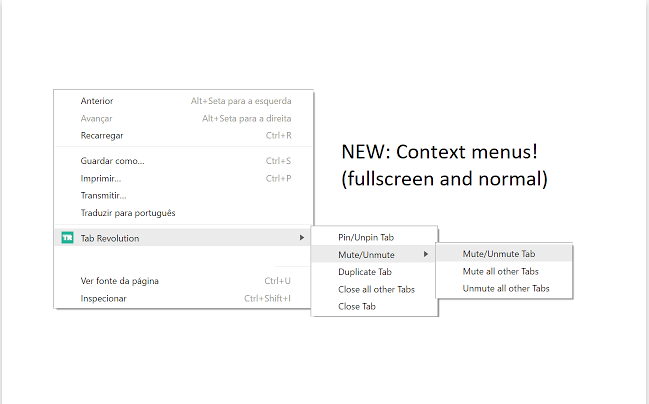This screenshot has height=404, width=649.
Task: Select Close Tab entry
Action: point(374,306)
